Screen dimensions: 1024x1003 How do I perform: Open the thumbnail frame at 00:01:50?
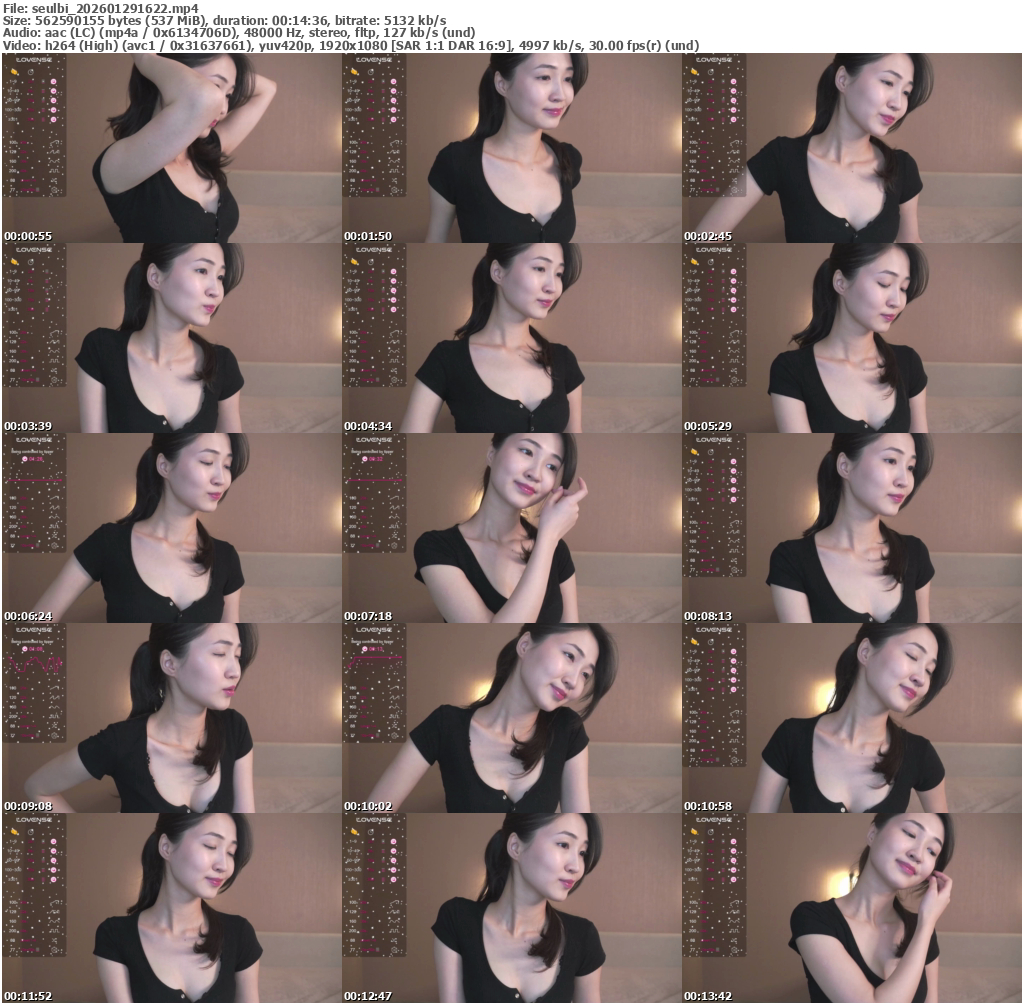[511, 148]
